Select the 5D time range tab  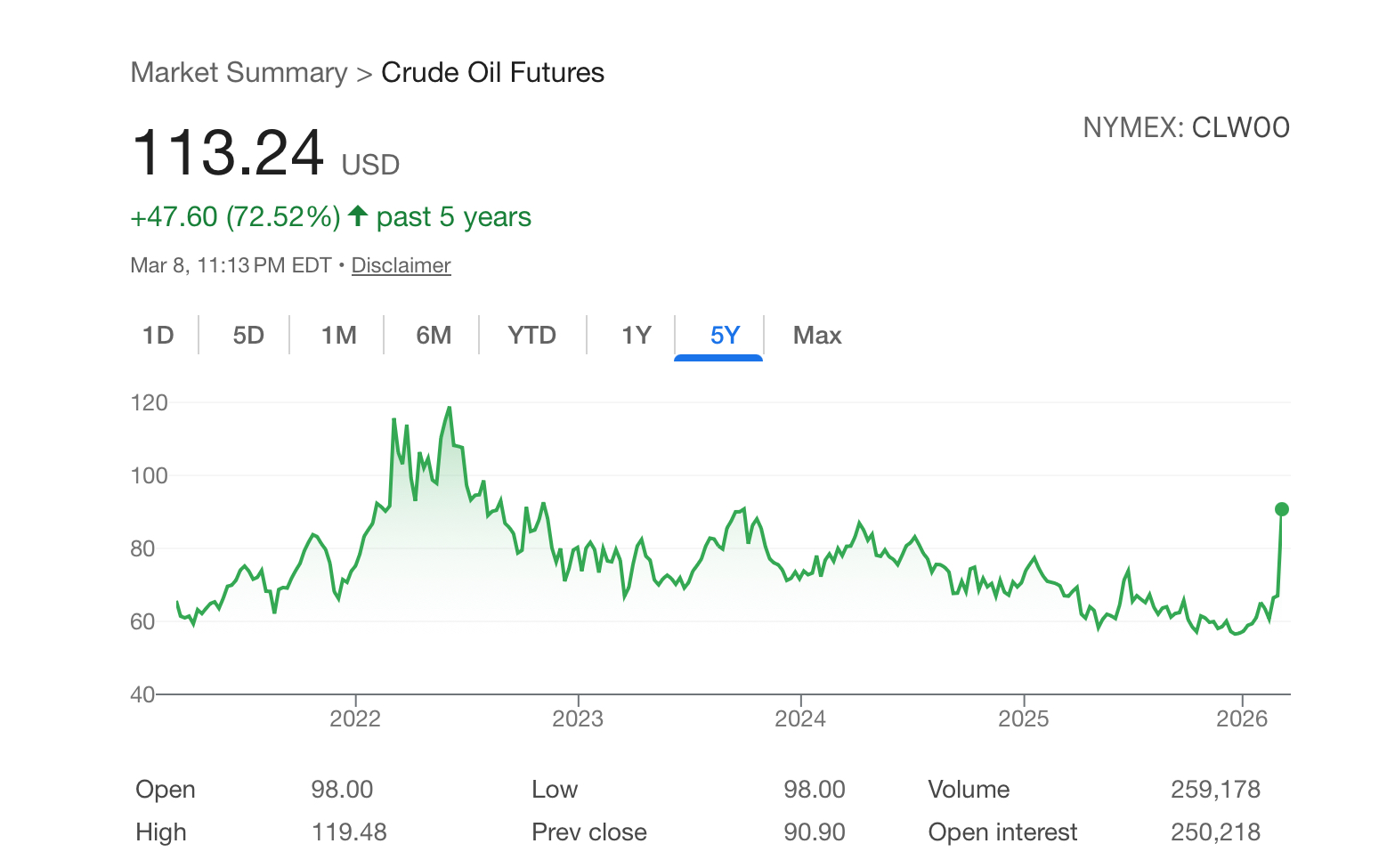(x=248, y=336)
